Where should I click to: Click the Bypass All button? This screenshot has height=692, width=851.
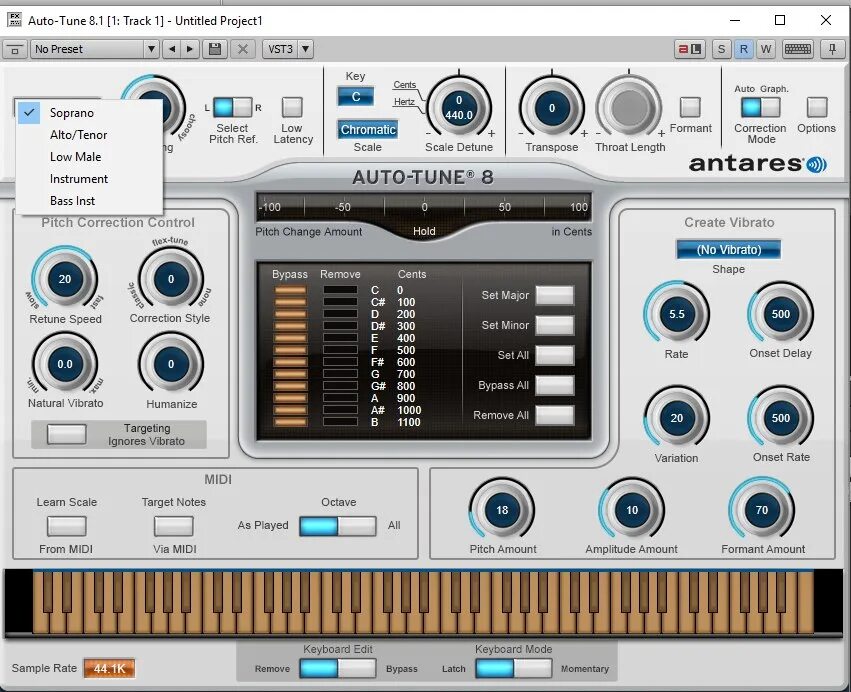[x=555, y=385]
